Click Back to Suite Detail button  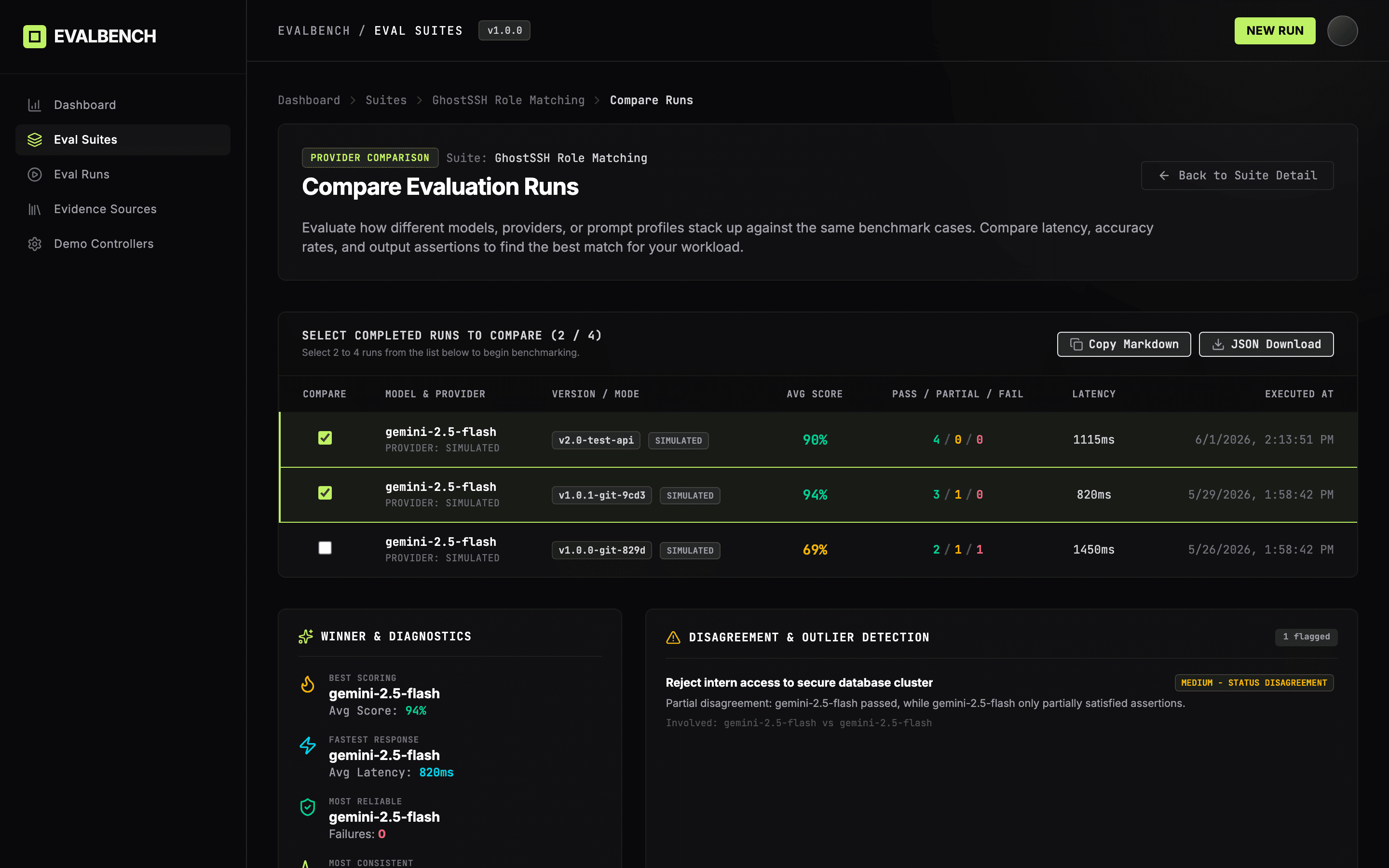click(1237, 175)
